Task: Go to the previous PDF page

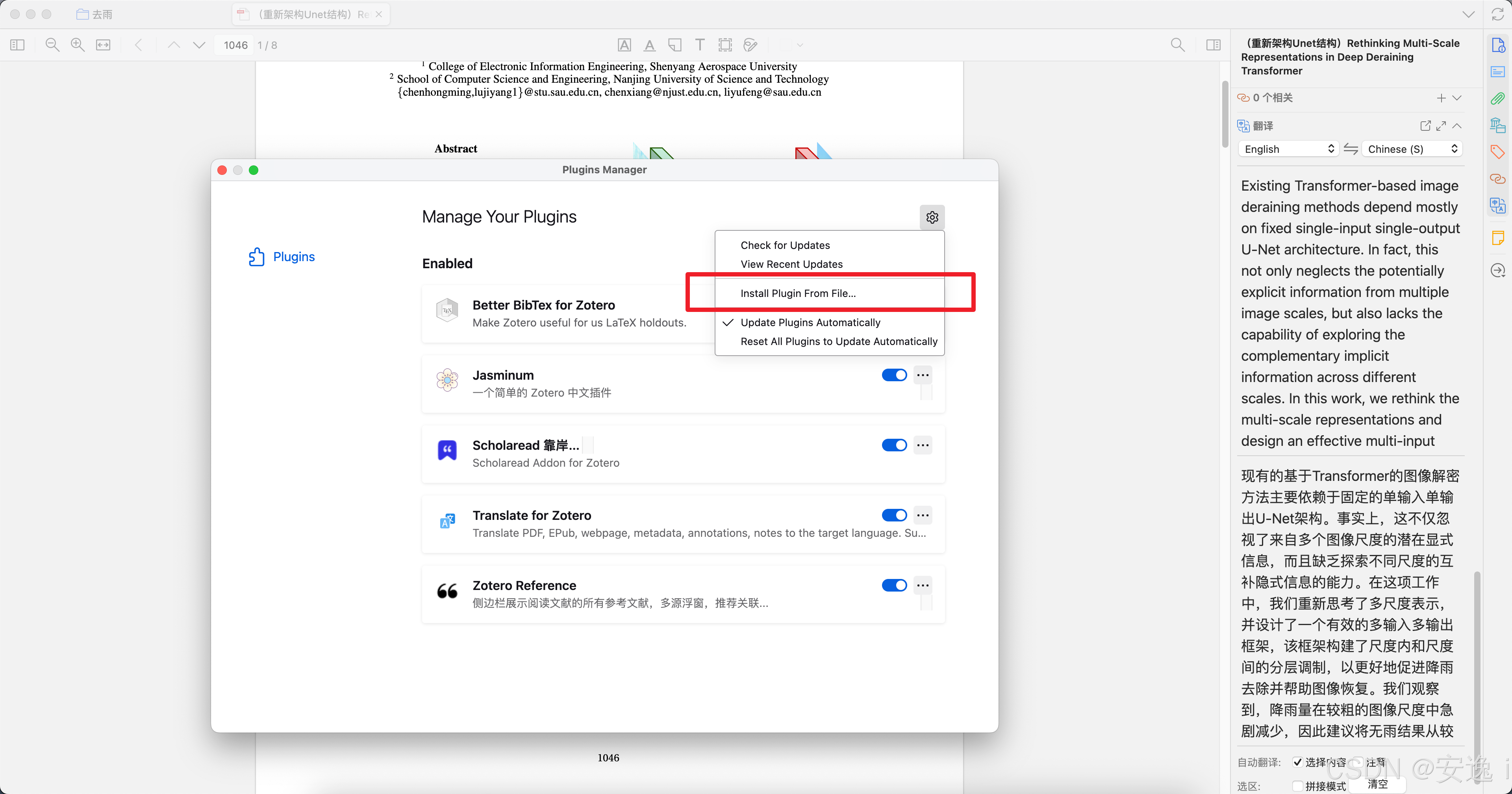Action: pos(174,45)
